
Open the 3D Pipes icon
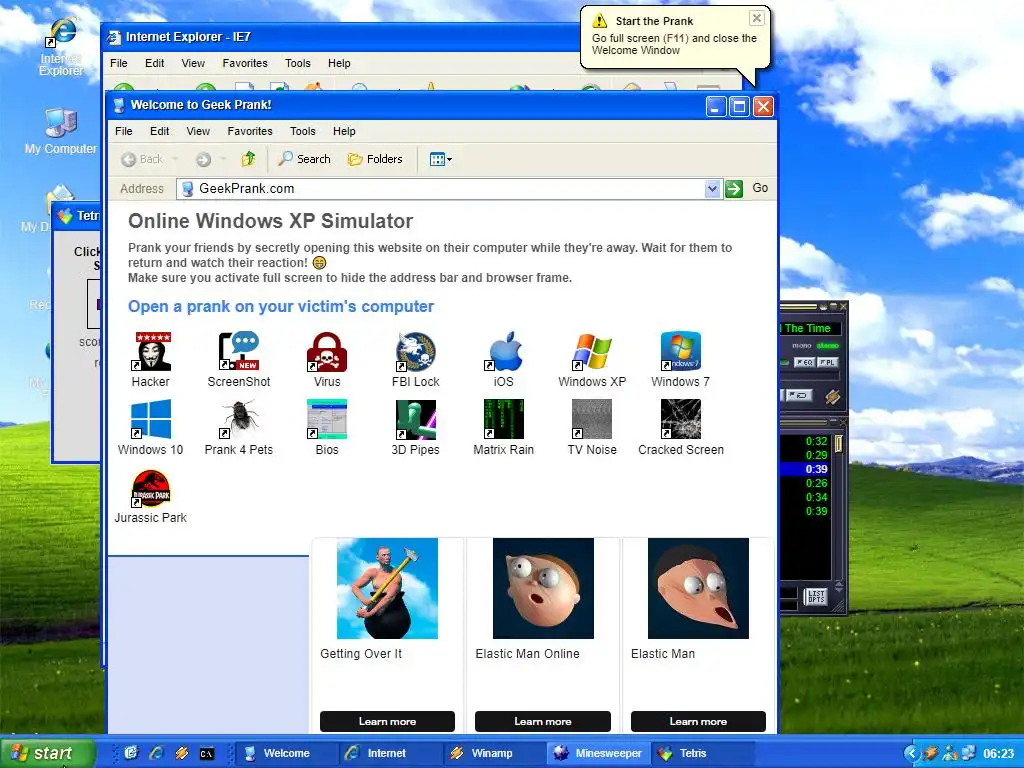click(415, 427)
